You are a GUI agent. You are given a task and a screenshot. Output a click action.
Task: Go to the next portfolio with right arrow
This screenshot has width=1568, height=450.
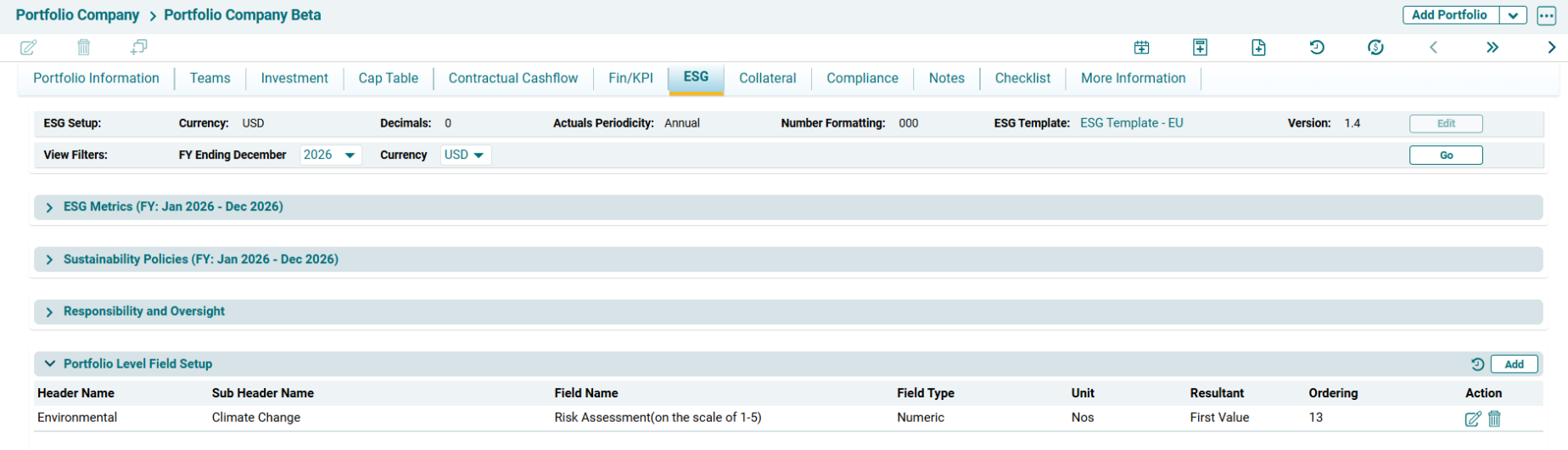pos(1551,48)
